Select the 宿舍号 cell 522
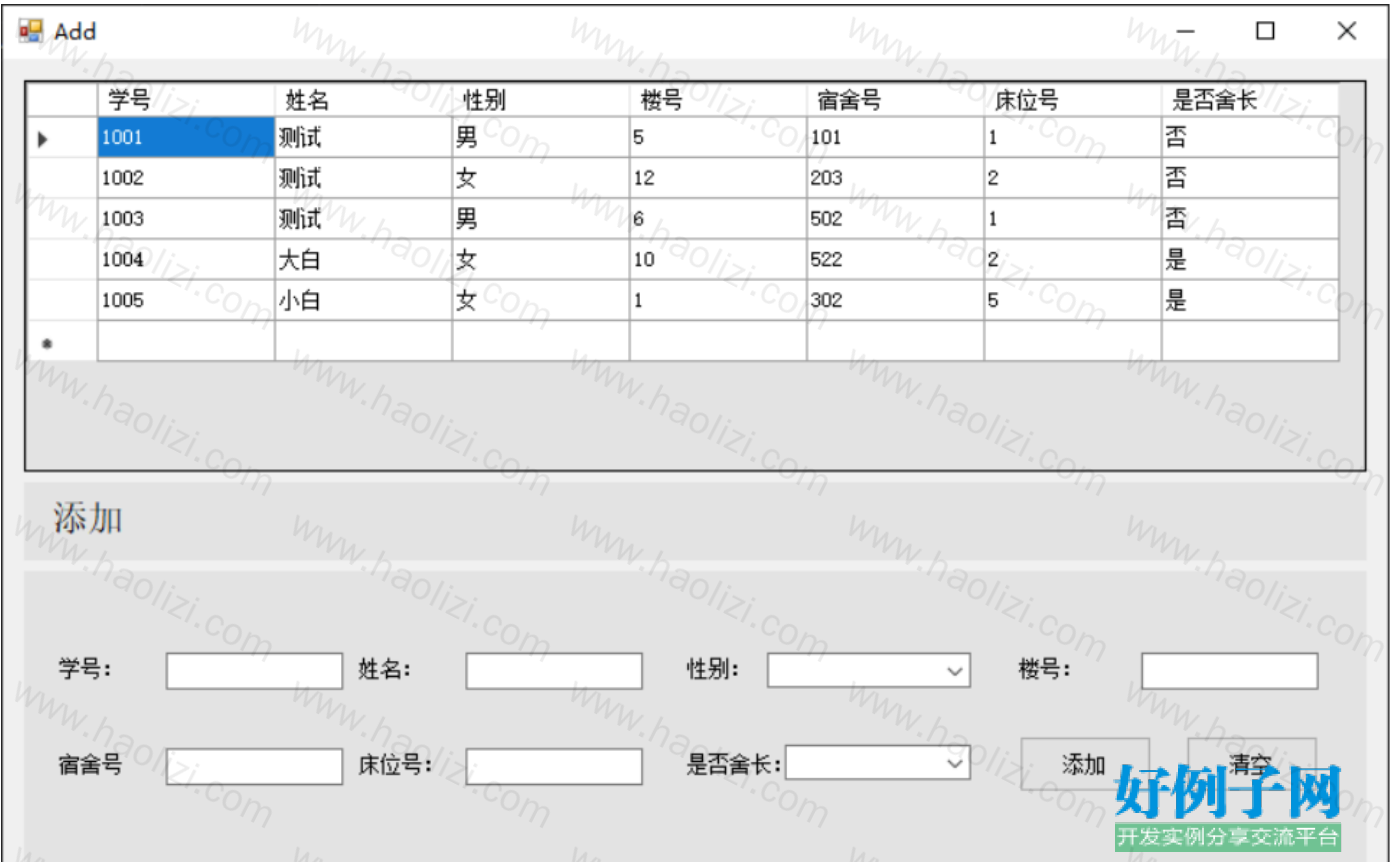This screenshot has width=1390, height=862. 895,260
